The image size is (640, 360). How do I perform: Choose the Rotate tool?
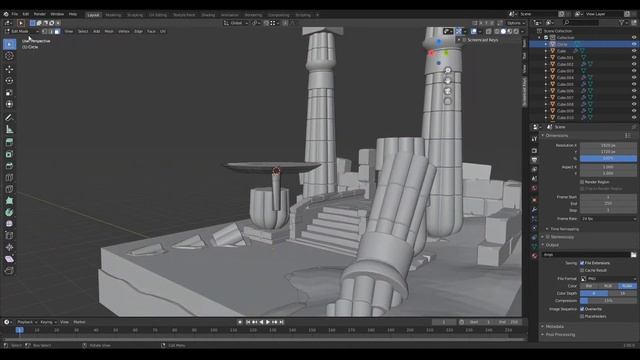9,81
